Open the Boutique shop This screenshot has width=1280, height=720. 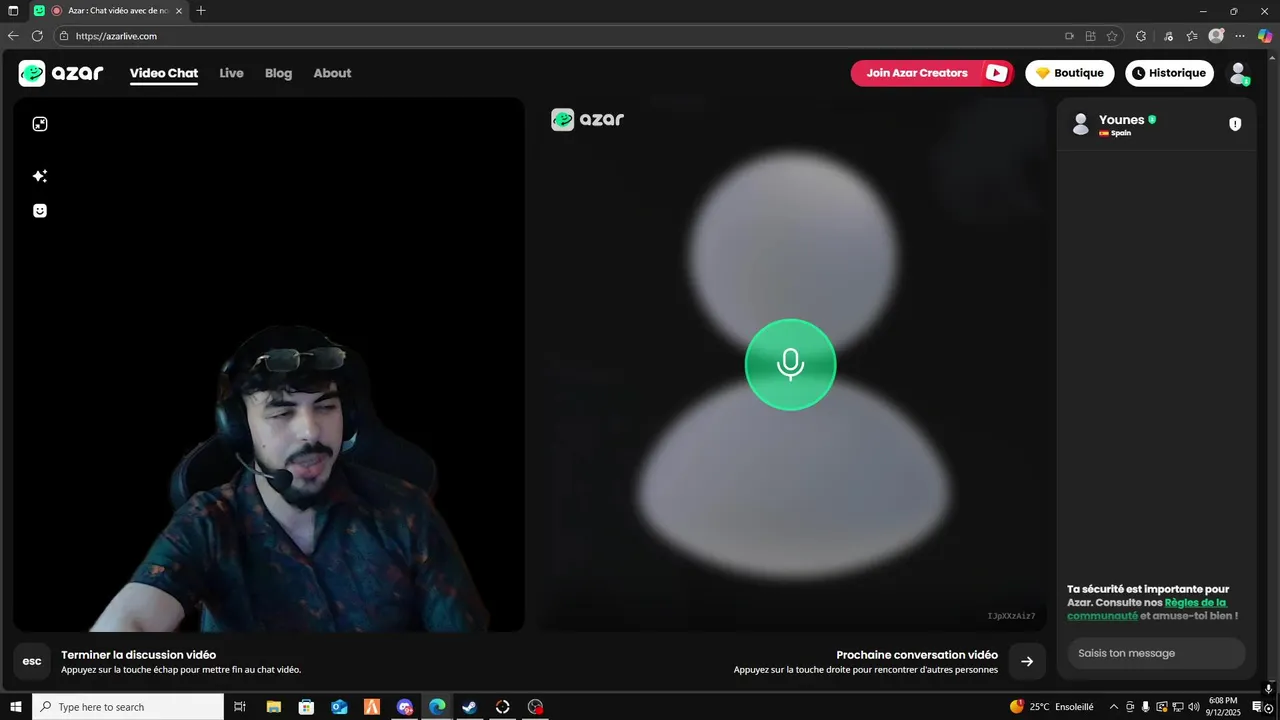1069,73
